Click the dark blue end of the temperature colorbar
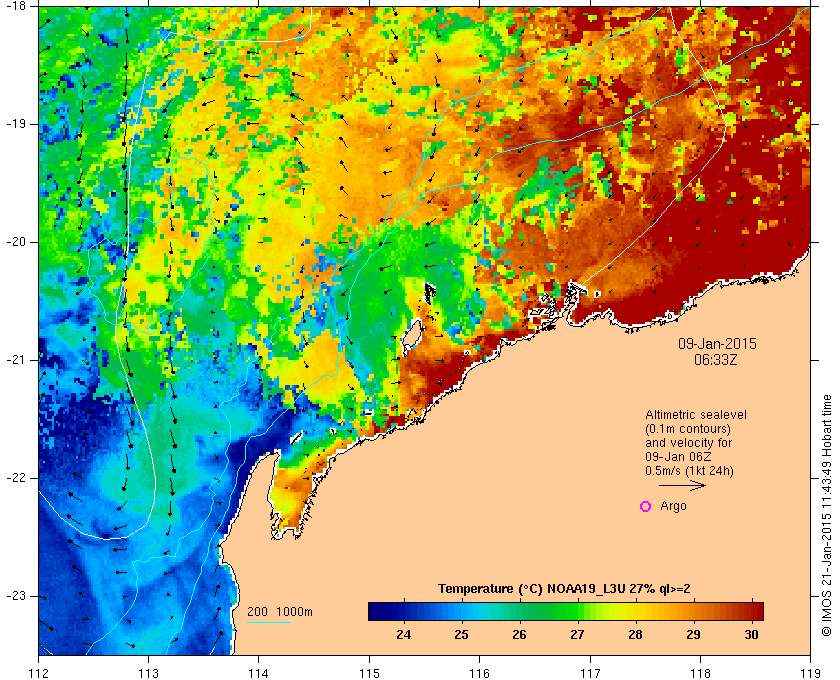 coord(376,611)
